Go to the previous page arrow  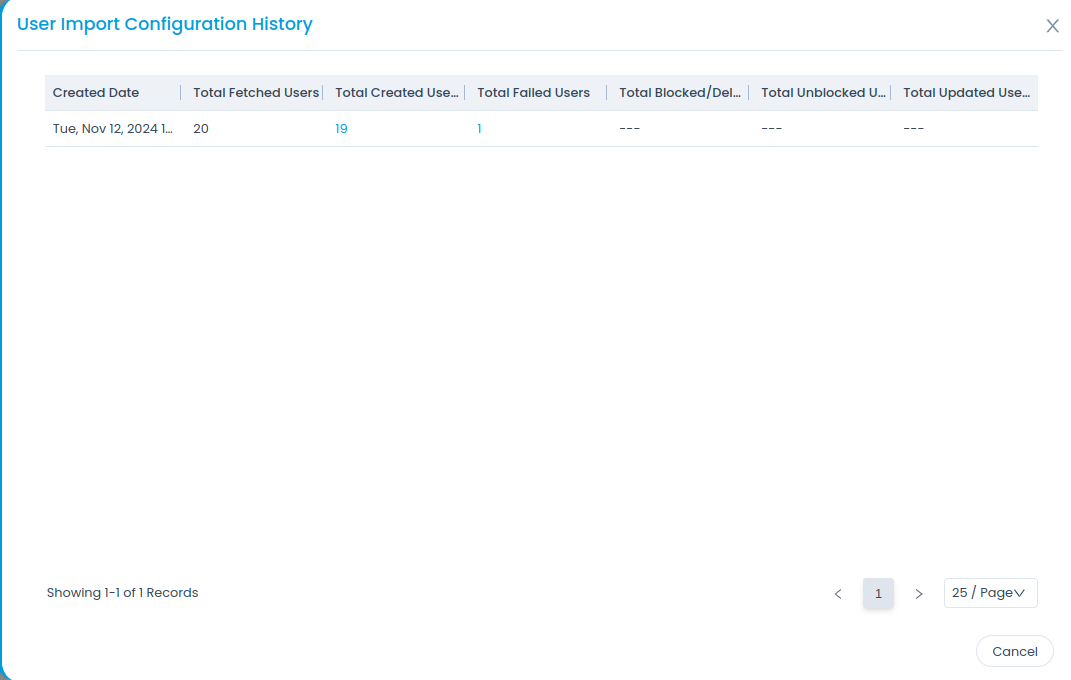[838, 594]
